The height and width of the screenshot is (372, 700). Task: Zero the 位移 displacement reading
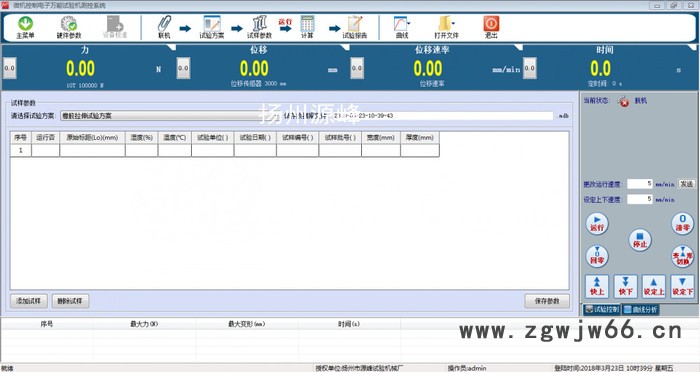pos(183,68)
